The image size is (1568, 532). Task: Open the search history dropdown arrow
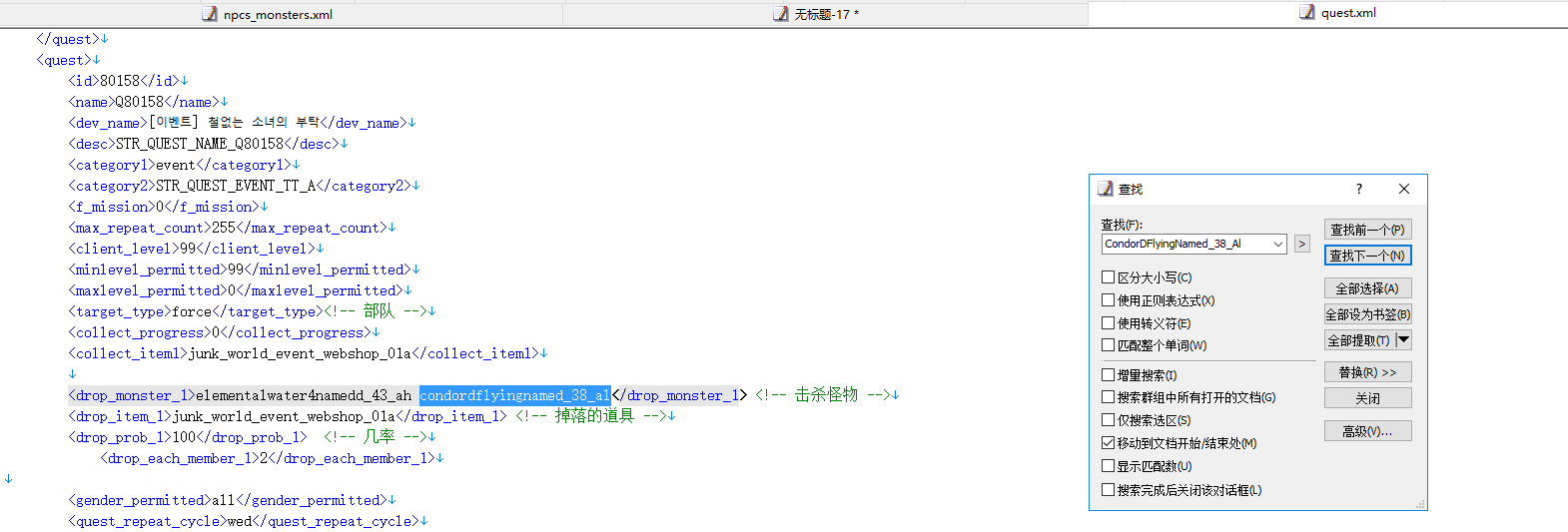click(1277, 244)
